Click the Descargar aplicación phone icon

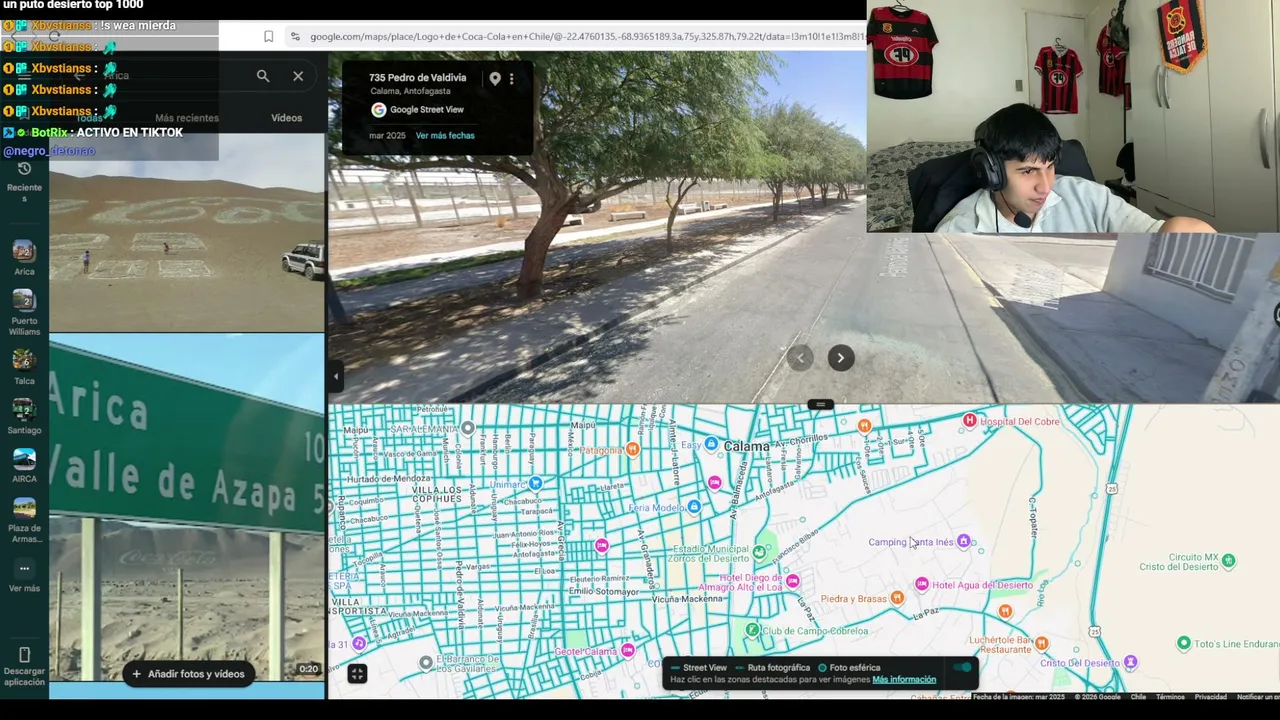coord(24,656)
